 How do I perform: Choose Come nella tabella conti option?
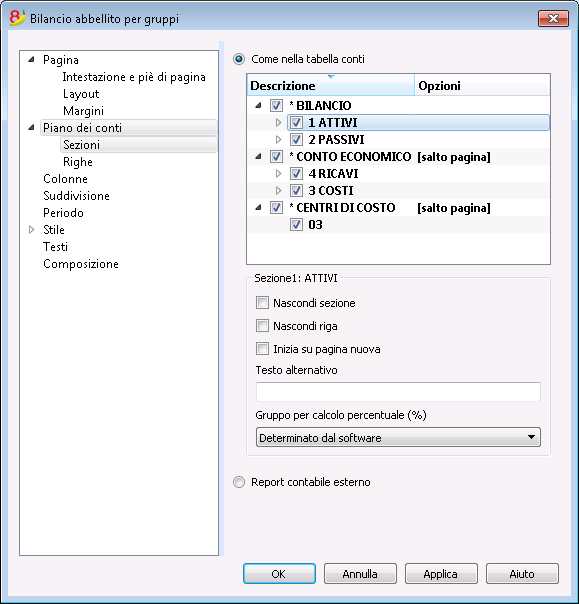tap(239, 59)
